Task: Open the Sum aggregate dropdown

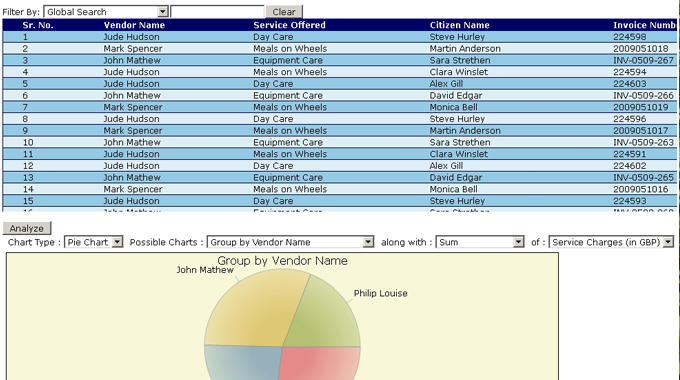Action: (480, 242)
